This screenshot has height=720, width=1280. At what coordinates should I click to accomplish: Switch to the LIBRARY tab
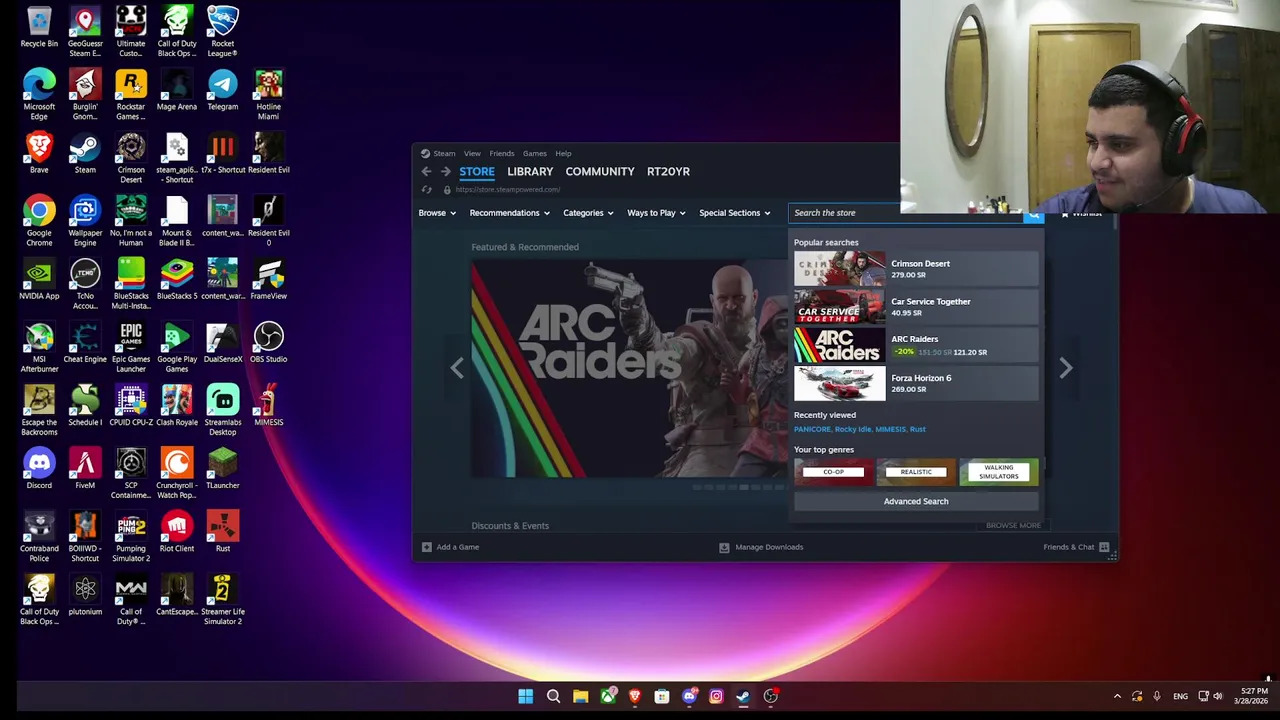tap(530, 171)
